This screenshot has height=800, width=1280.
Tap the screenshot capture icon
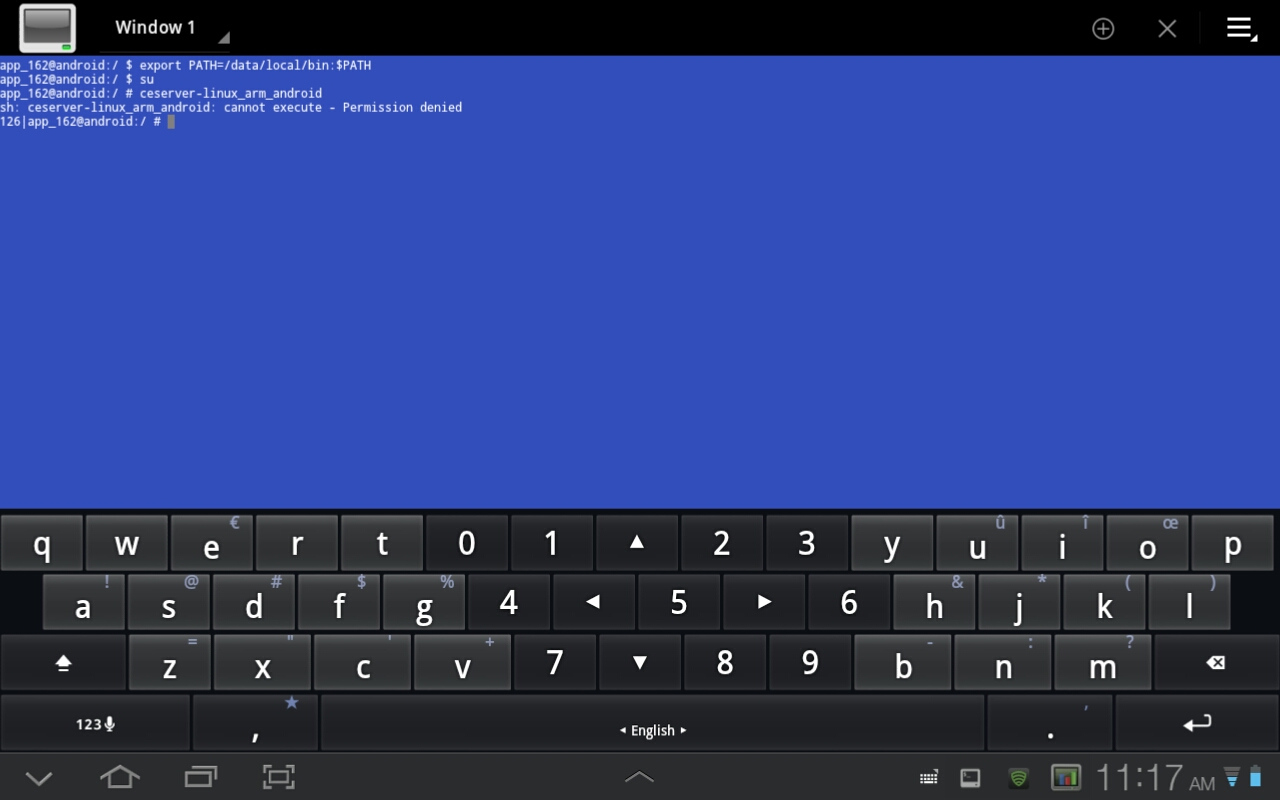[278, 777]
